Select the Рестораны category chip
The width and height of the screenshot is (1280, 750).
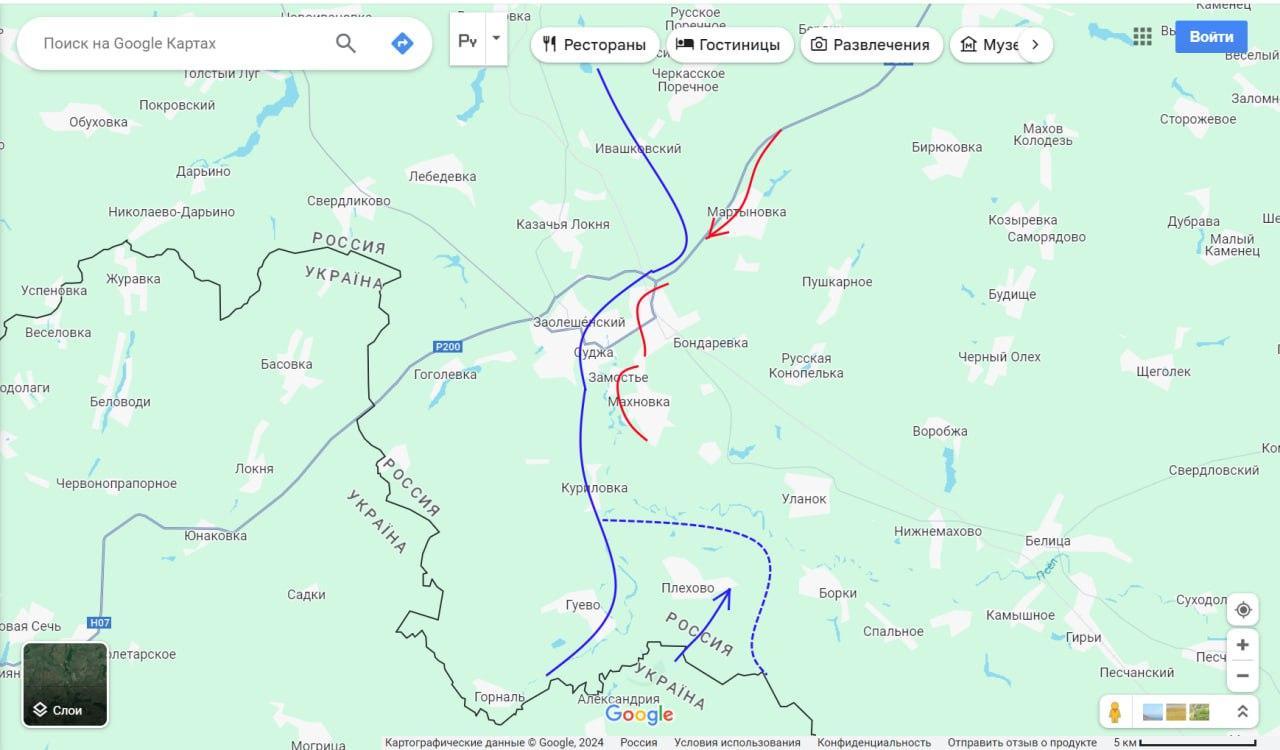click(595, 44)
